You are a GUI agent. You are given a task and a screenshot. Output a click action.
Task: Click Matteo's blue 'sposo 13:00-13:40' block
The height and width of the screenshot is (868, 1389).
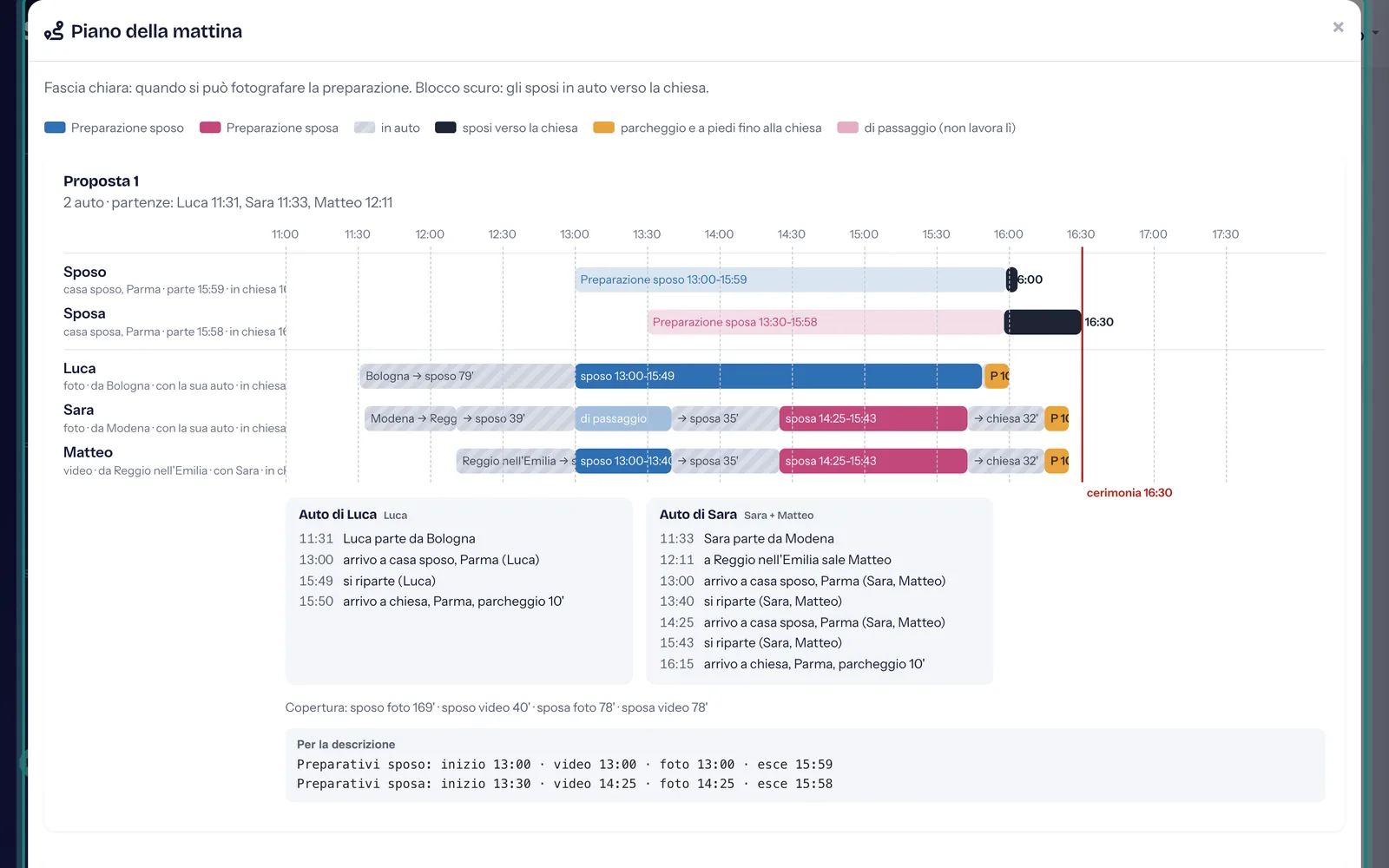pos(622,461)
